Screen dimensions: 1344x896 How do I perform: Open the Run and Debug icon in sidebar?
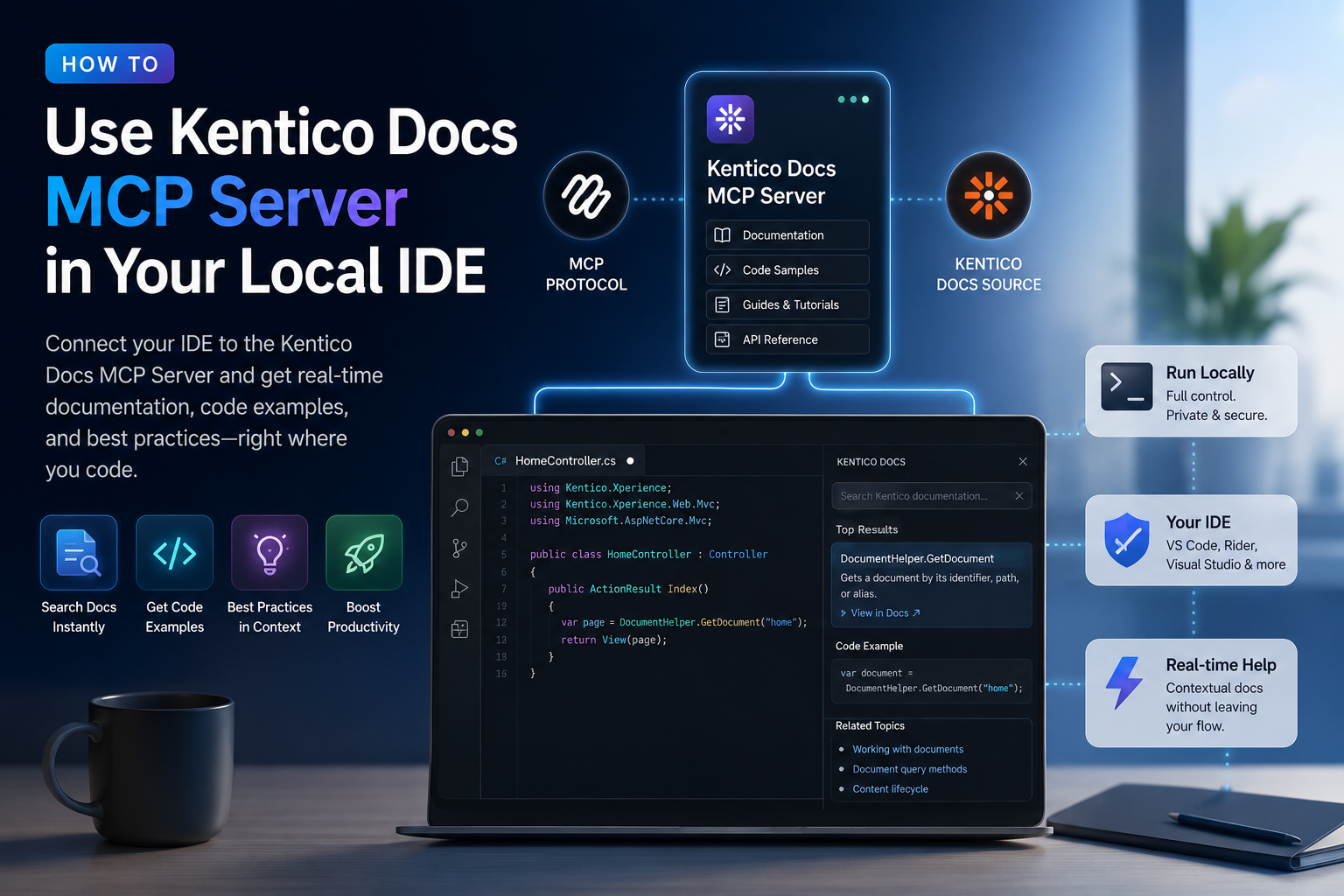459,589
